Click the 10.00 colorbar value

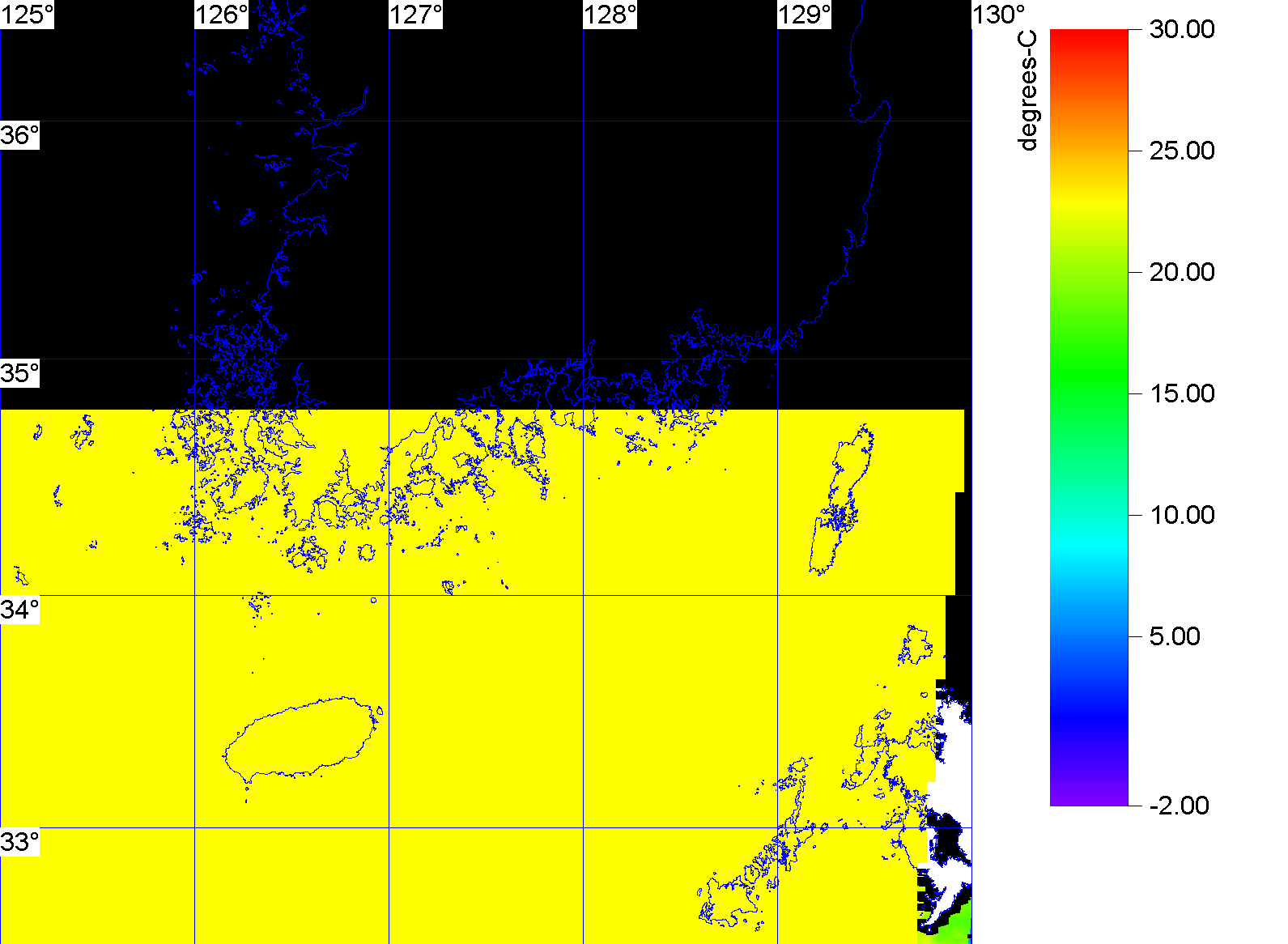tap(1182, 515)
